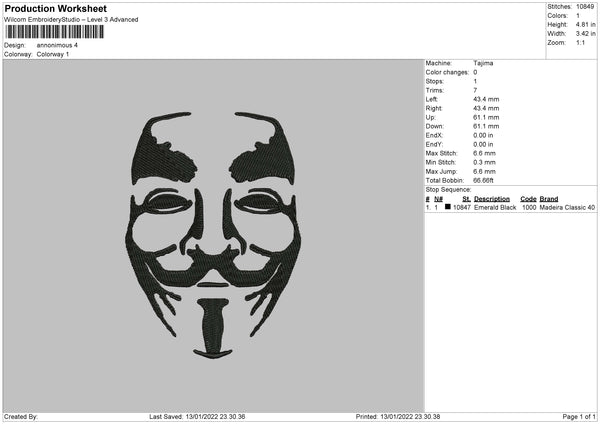Click the 'Colors:' label in the summary
The height and width of the screenshot is (424, 600).
[558, 16]
